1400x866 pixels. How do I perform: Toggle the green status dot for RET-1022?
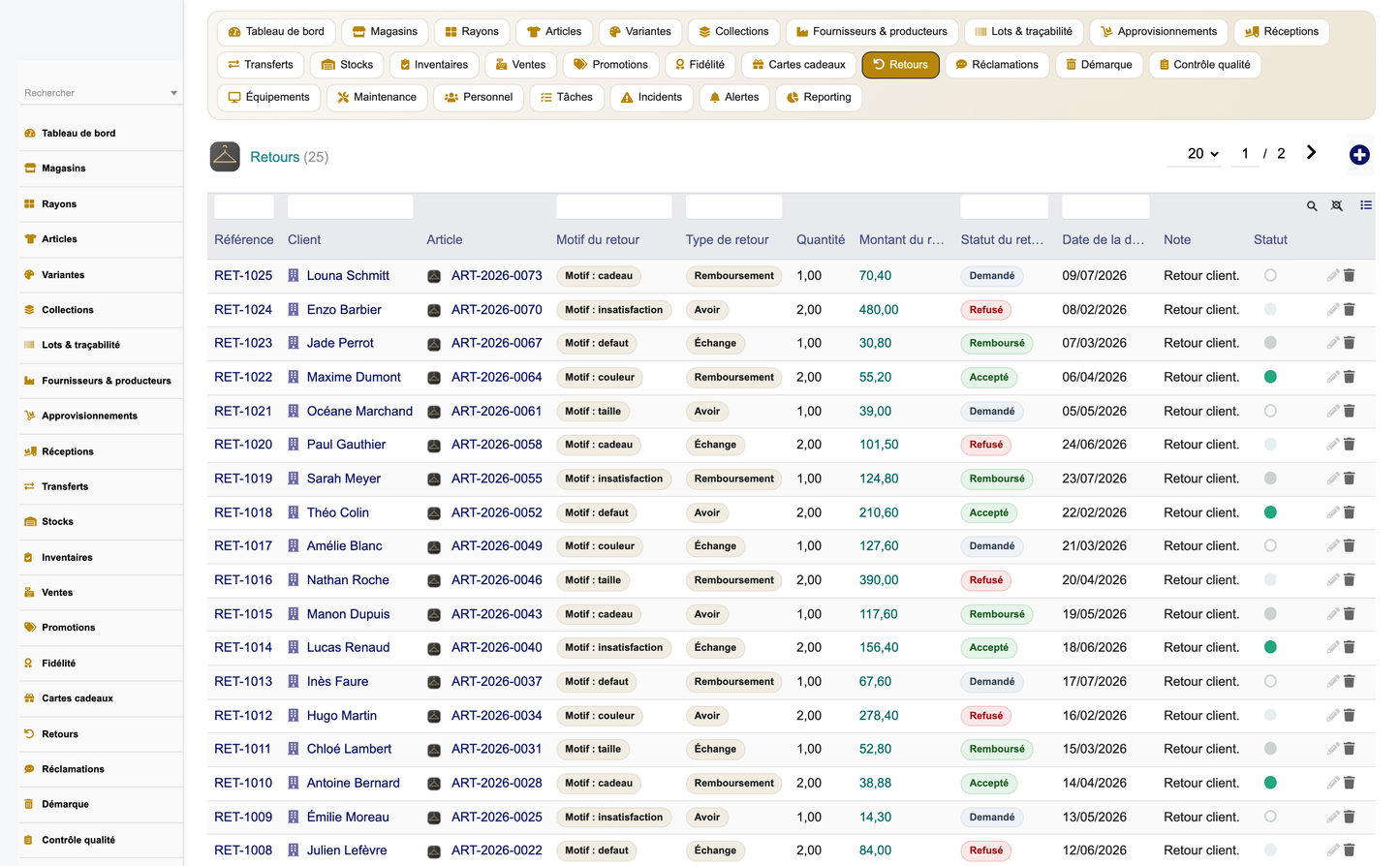click(1270, 377)
